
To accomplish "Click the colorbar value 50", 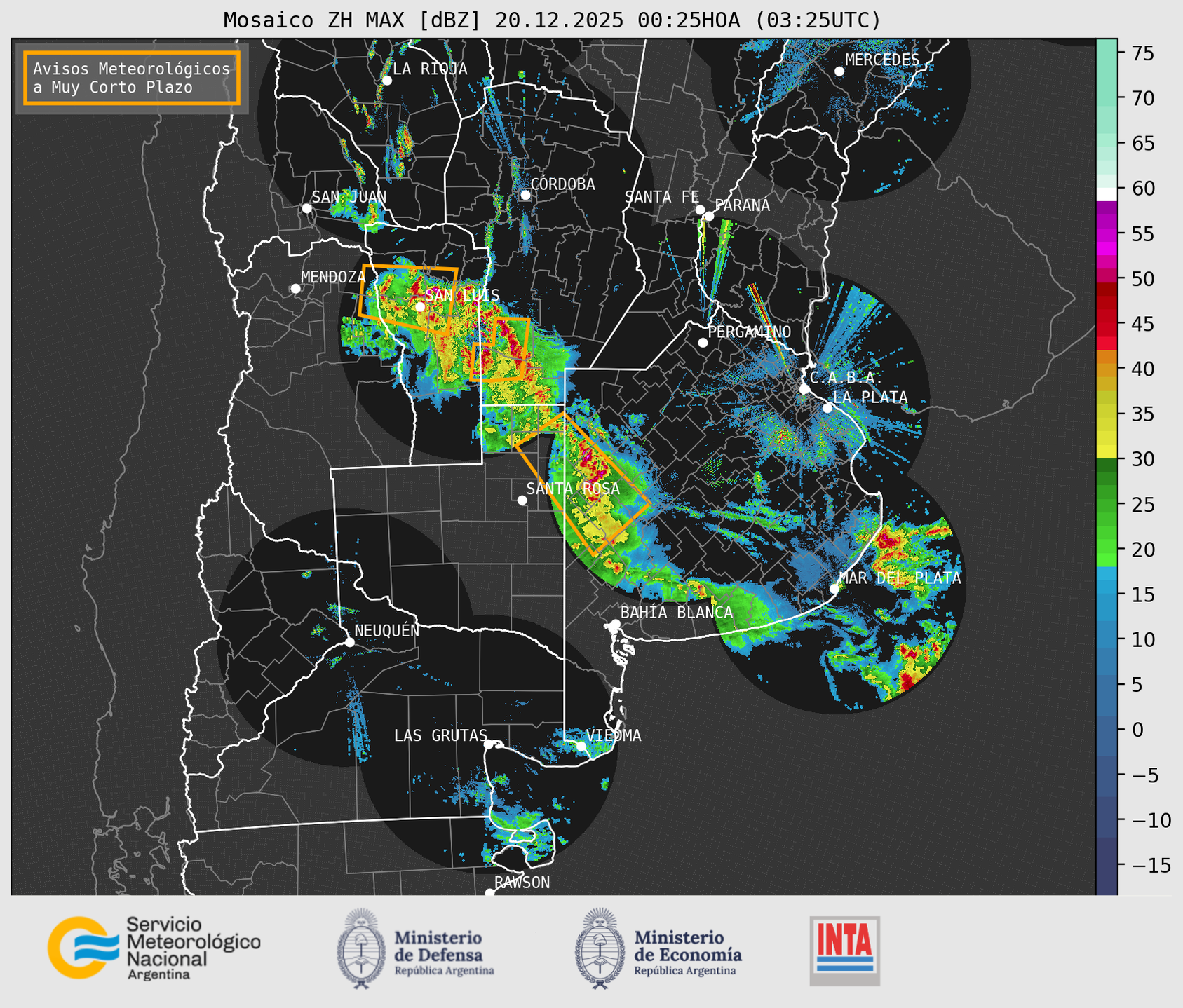I will tap(1142, 279).
